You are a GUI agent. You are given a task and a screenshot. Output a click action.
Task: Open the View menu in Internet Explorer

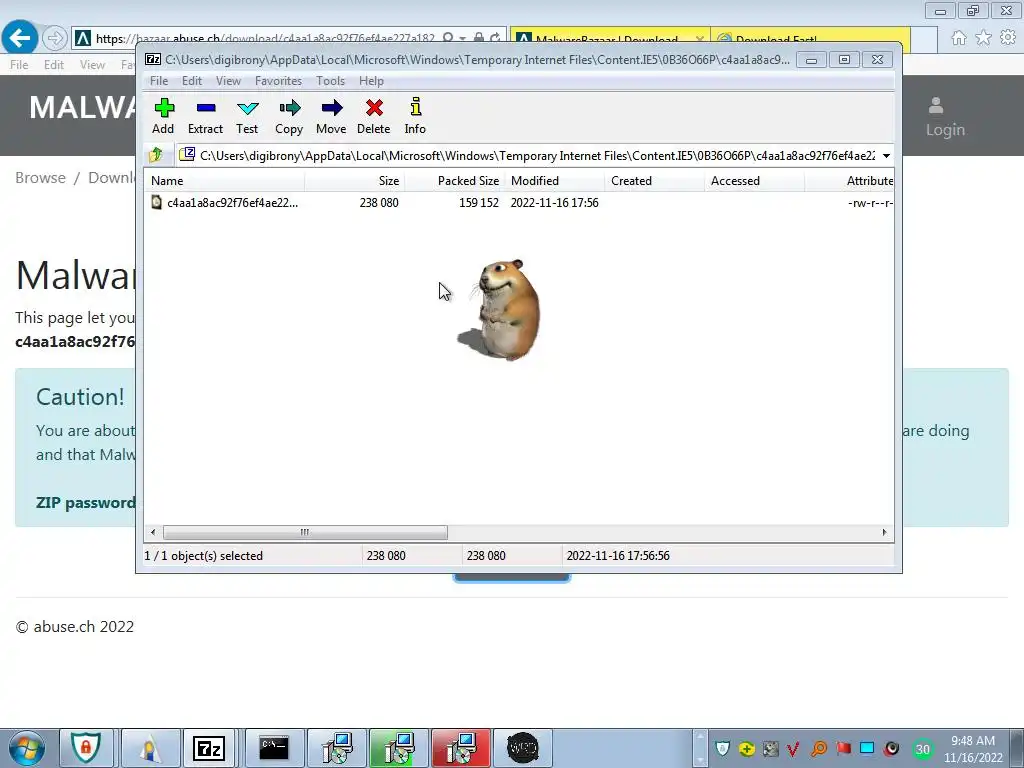pyautogui.click(x=92, y=65)
